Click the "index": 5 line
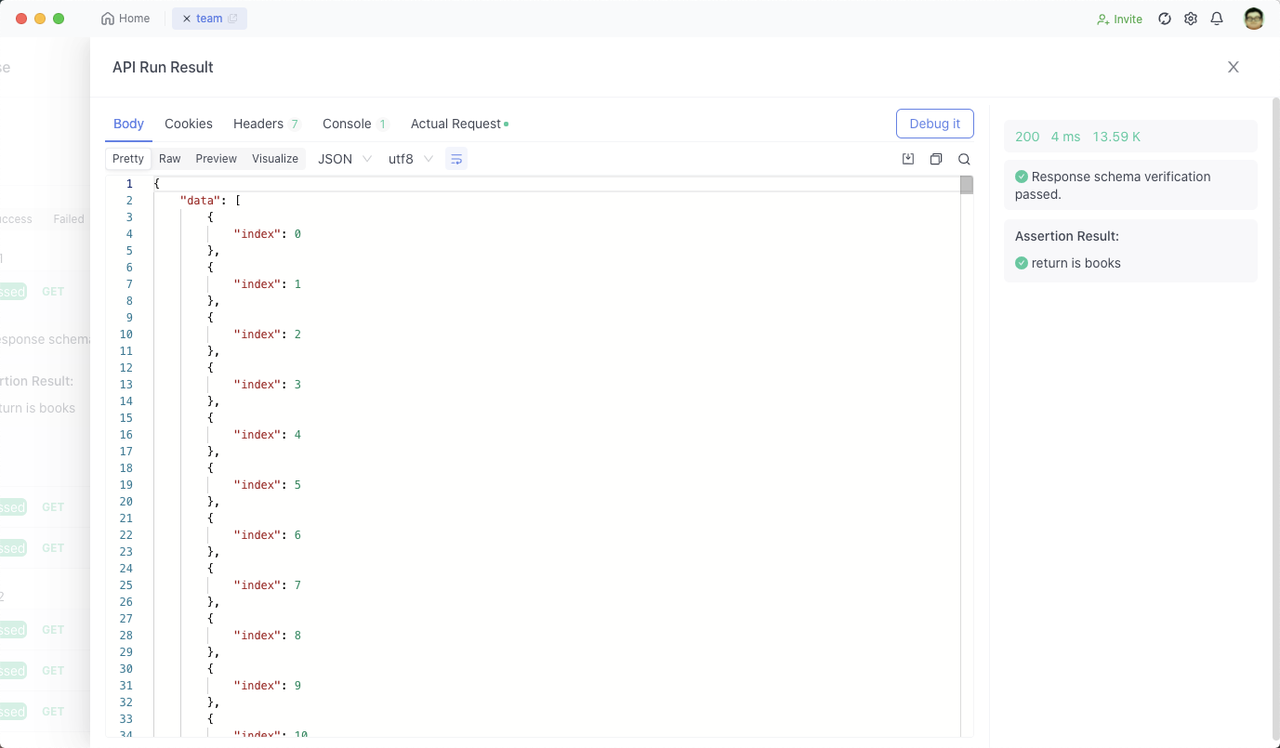The width and height of the screenshot is (1280, 748). tap(267, 485)
